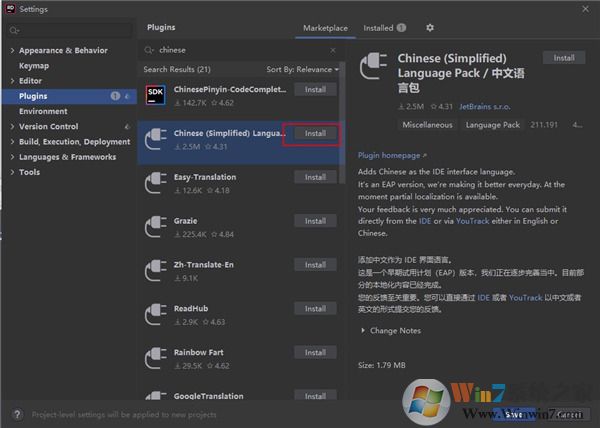Image resolution: width=600 pixels, height=428 pixels.
Task: Click the Language Pack tag
Action: [x=492, y=125]
